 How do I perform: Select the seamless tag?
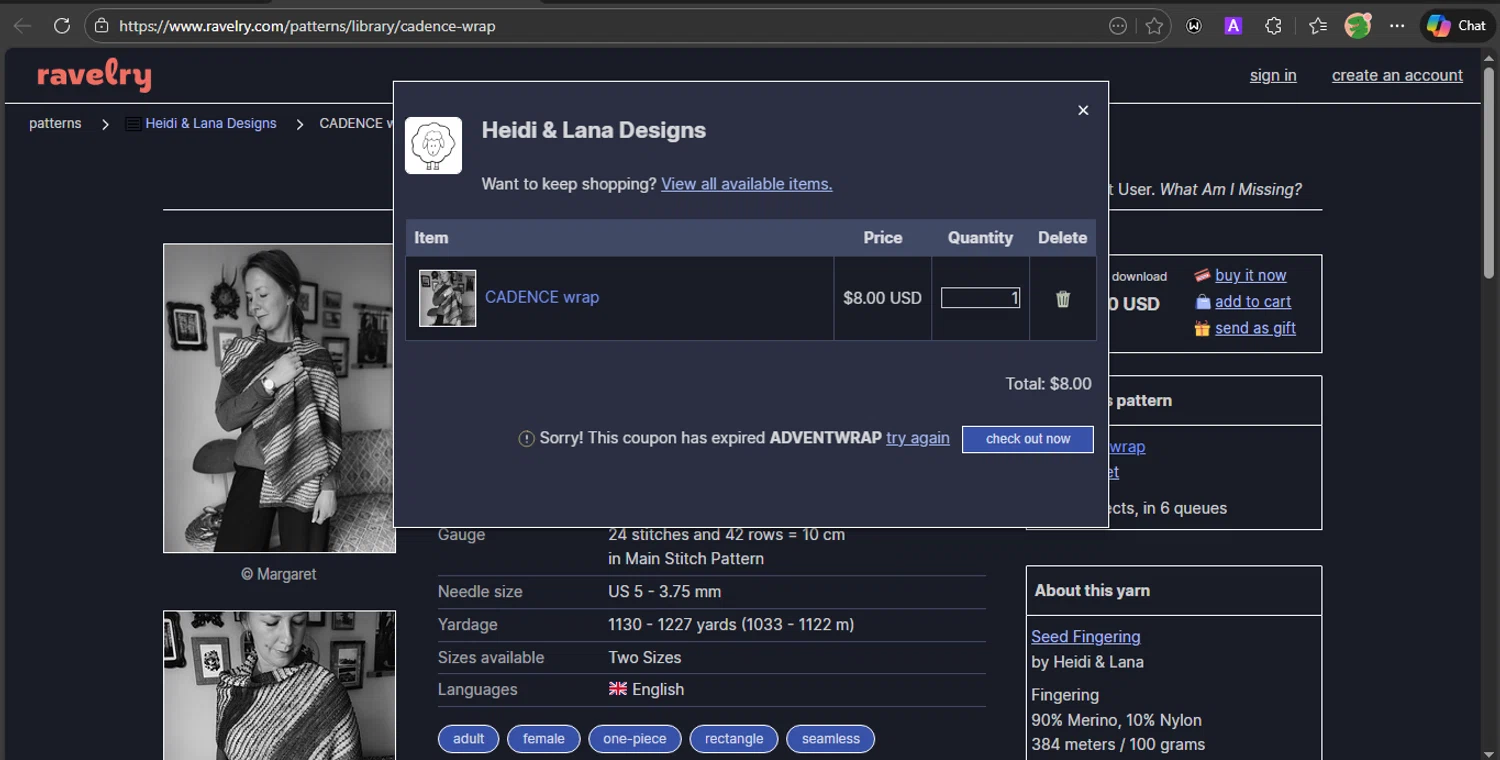(x=831, y=739)
